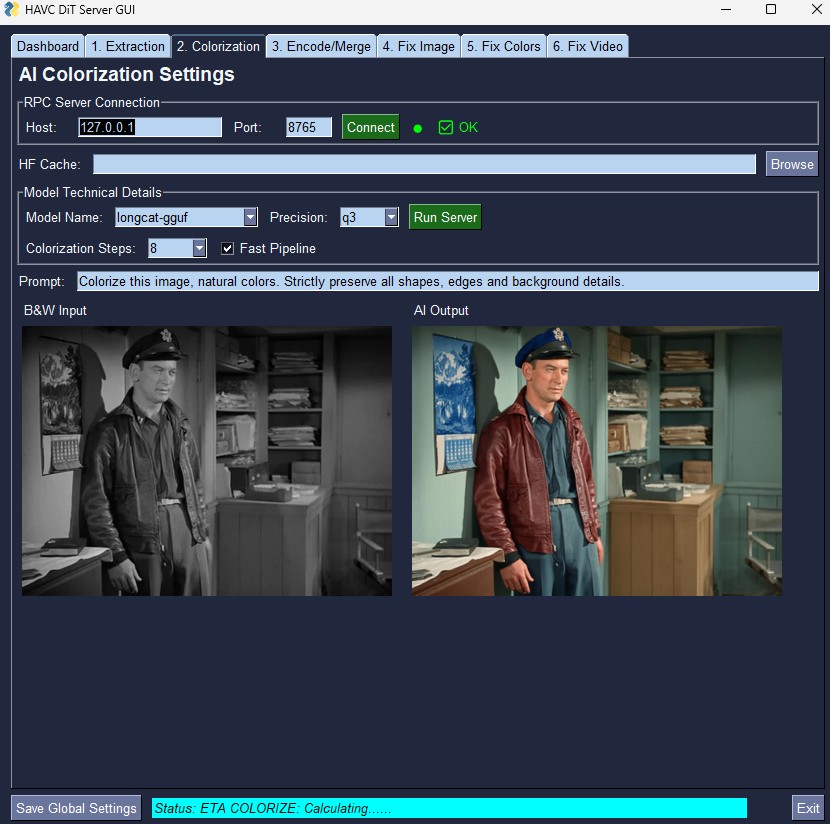Click Save Global Settings button
The height and width of the screenshot is (824, 830).
coord(76,808)
